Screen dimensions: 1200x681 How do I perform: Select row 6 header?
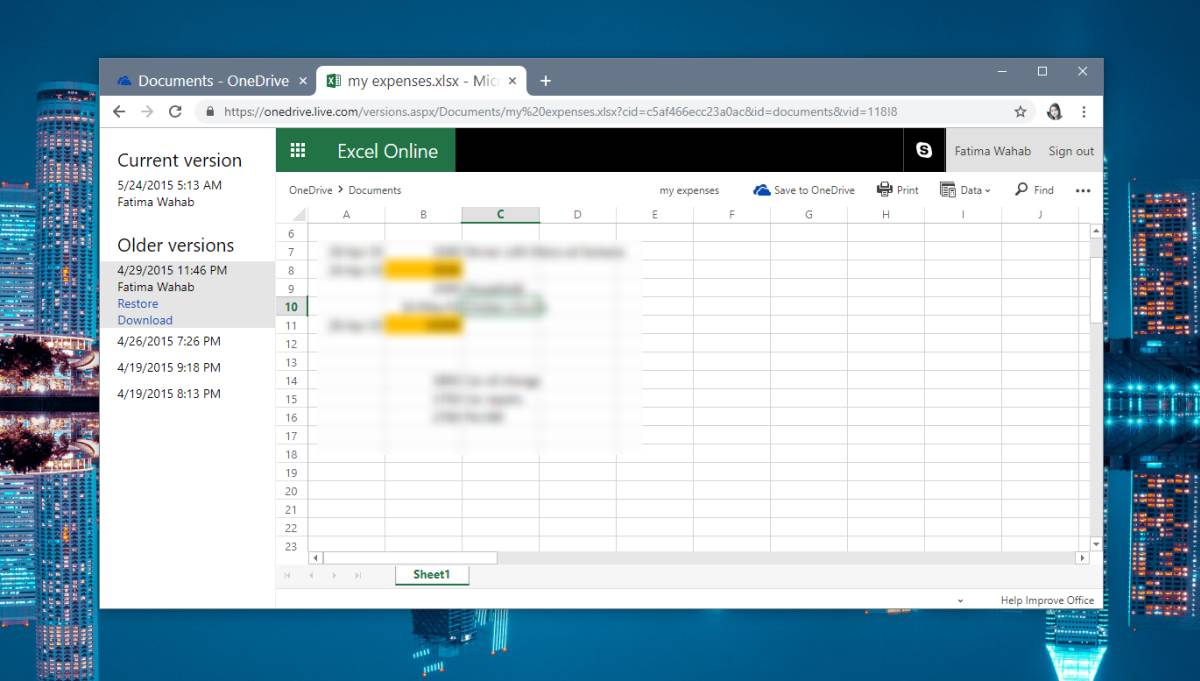[x=291, y=233]
